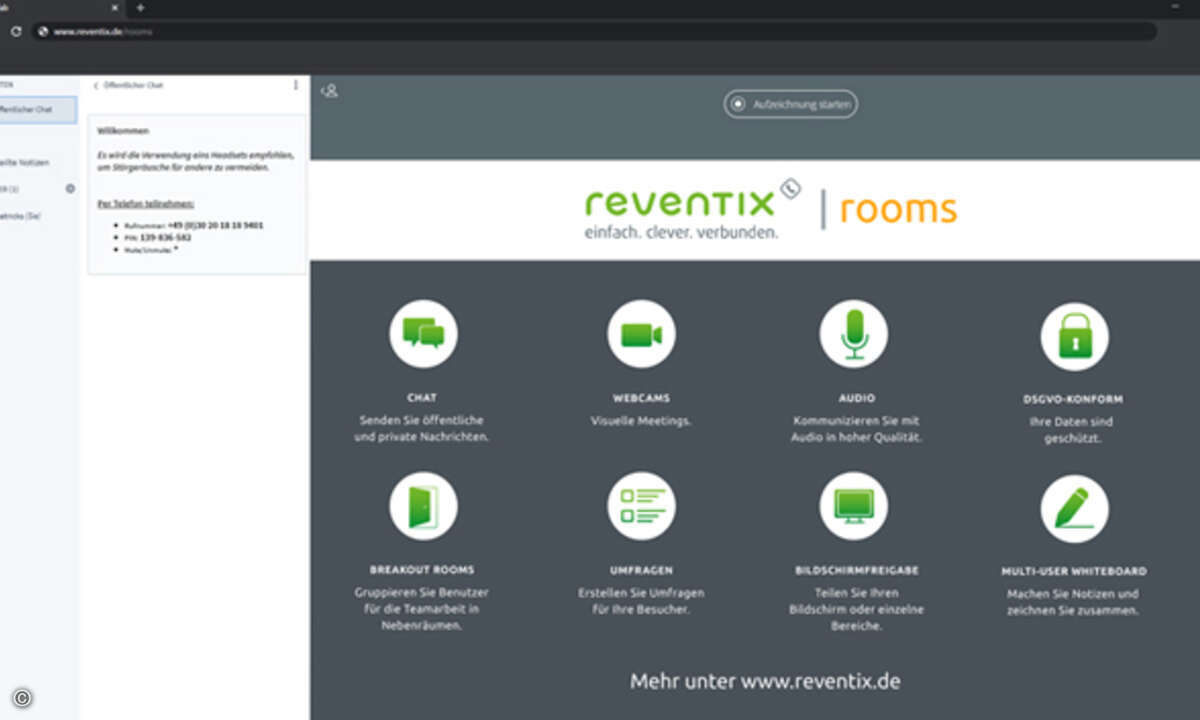
Task: Click the MULTI-USER WHITEBOARD heading
Action: pyautogui.click(x=1074, y=572)
